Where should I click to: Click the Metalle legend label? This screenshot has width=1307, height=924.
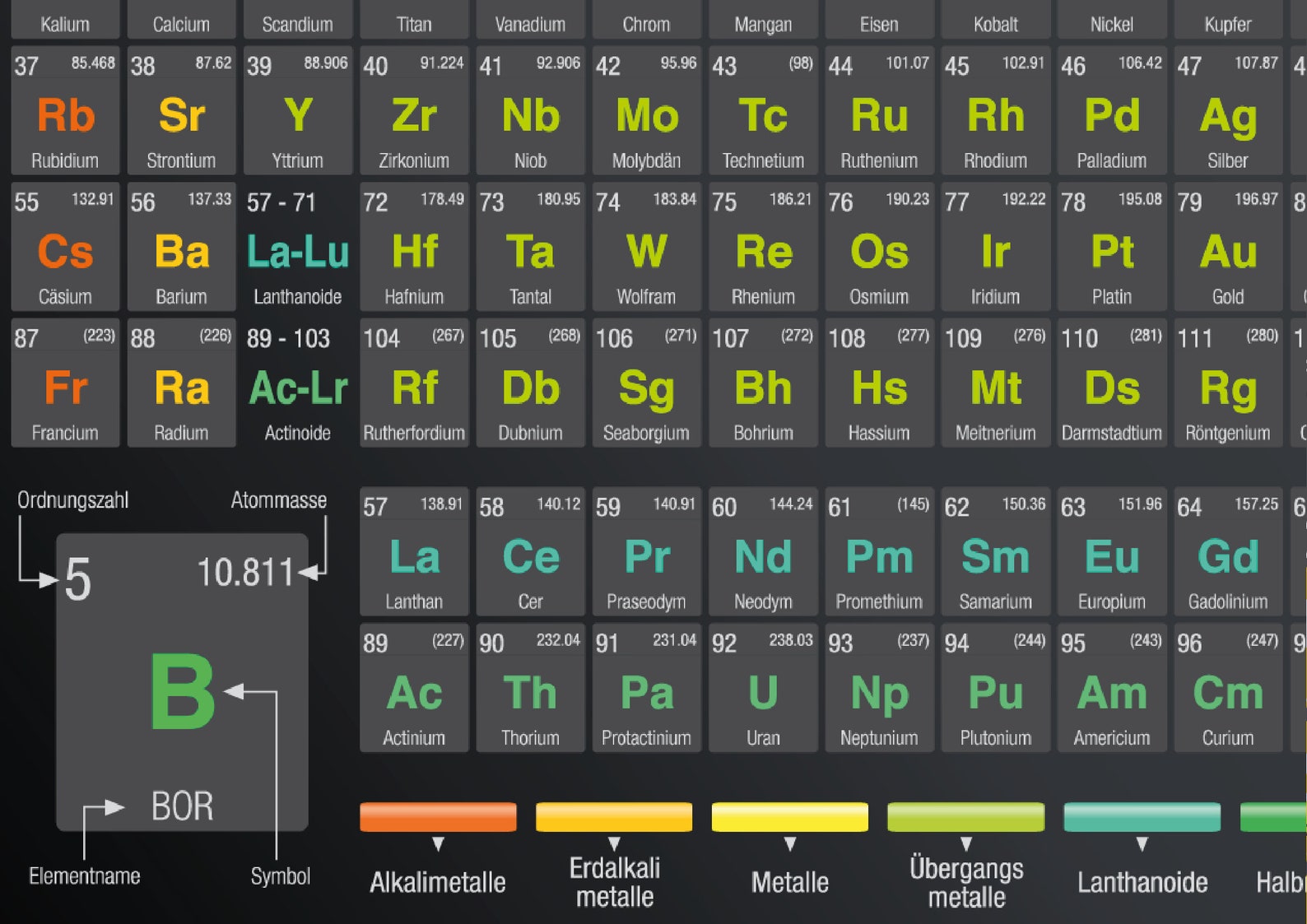tap(790, 883)
